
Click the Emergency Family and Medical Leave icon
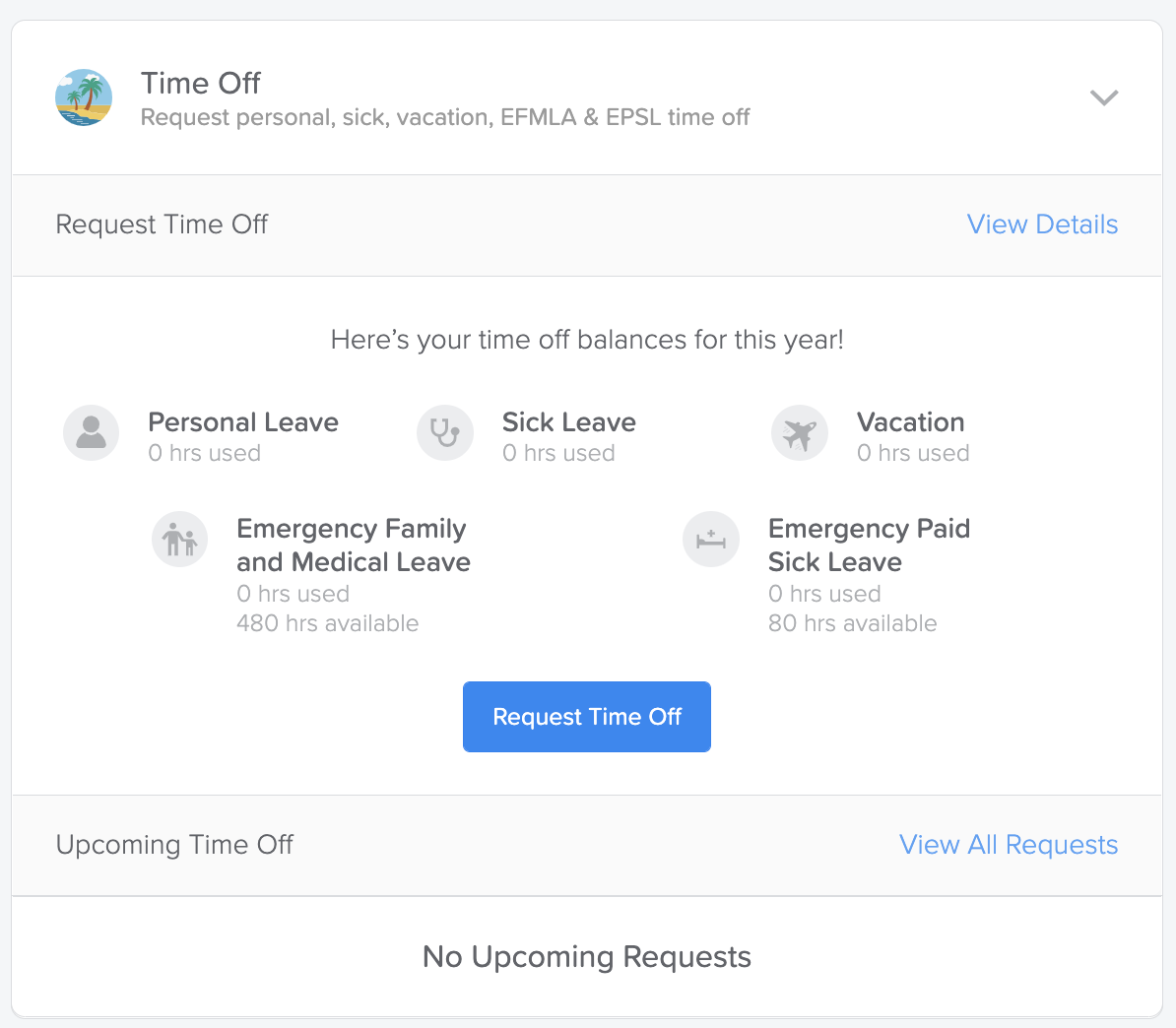[x=179, y=539]
